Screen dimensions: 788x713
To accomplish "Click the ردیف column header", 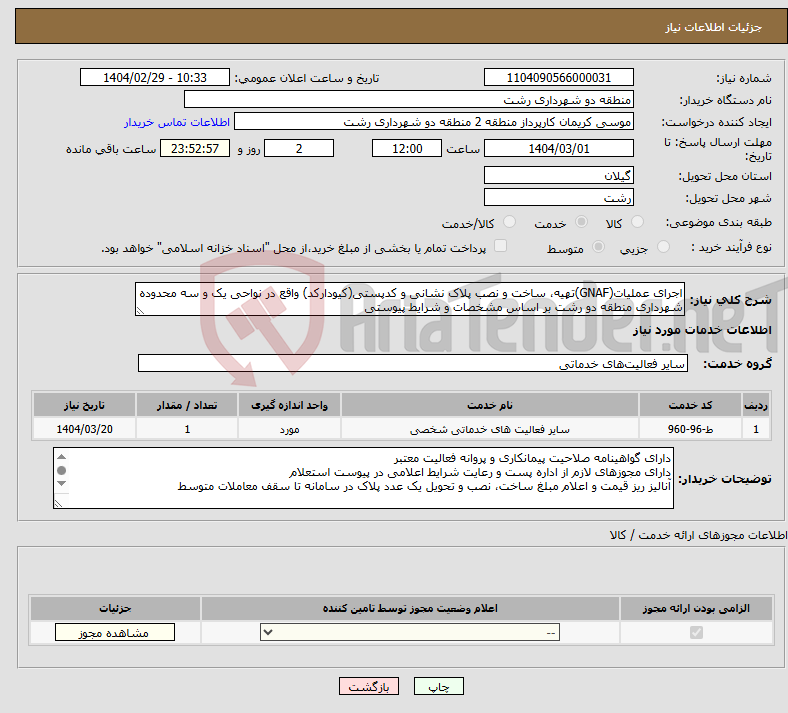I will point(756,405).
